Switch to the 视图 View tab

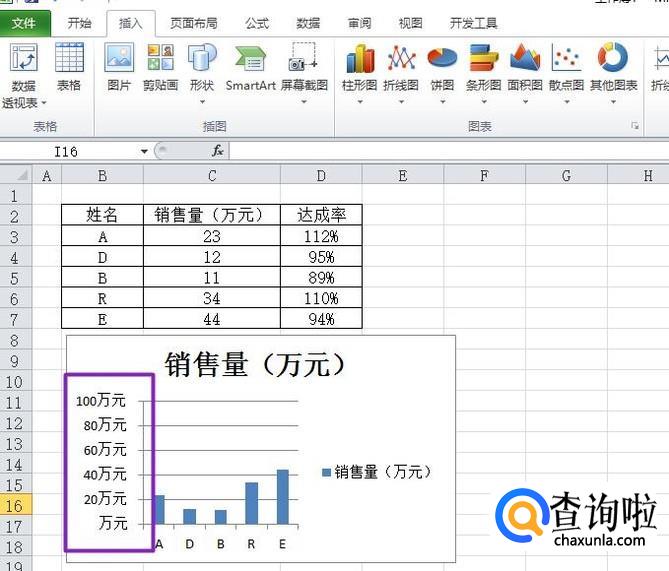click(x=410, y=23)
